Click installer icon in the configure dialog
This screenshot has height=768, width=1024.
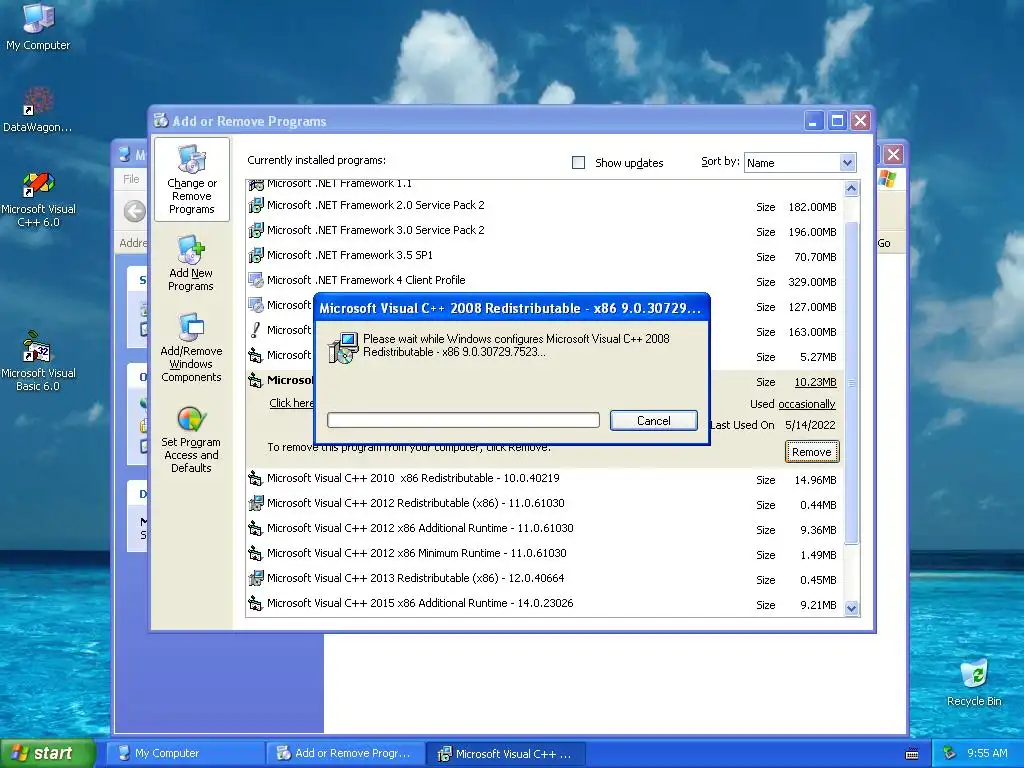click(x=343, y=347)
